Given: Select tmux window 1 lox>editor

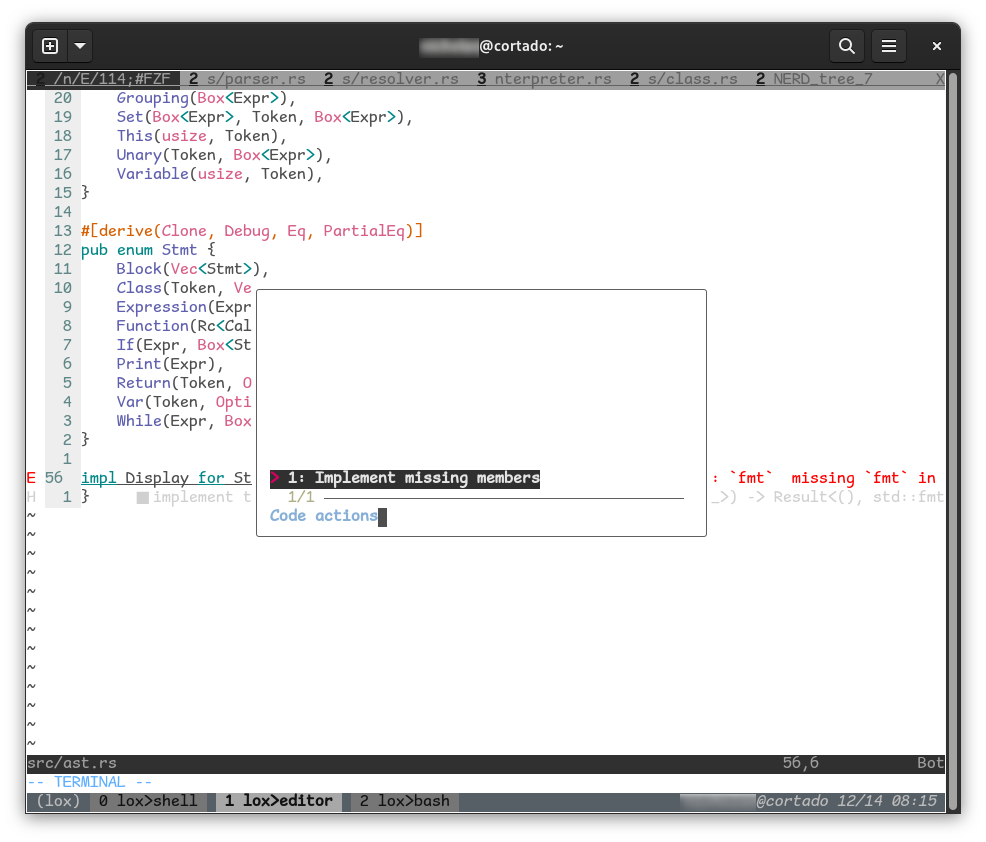Looking at the screenshot, I should [279, 801].
